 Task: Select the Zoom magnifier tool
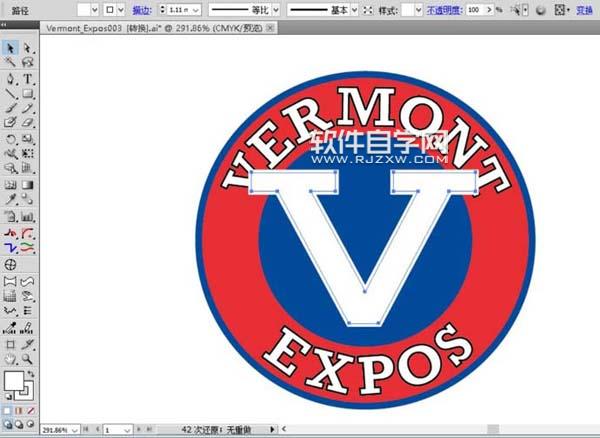pos(27,357)
